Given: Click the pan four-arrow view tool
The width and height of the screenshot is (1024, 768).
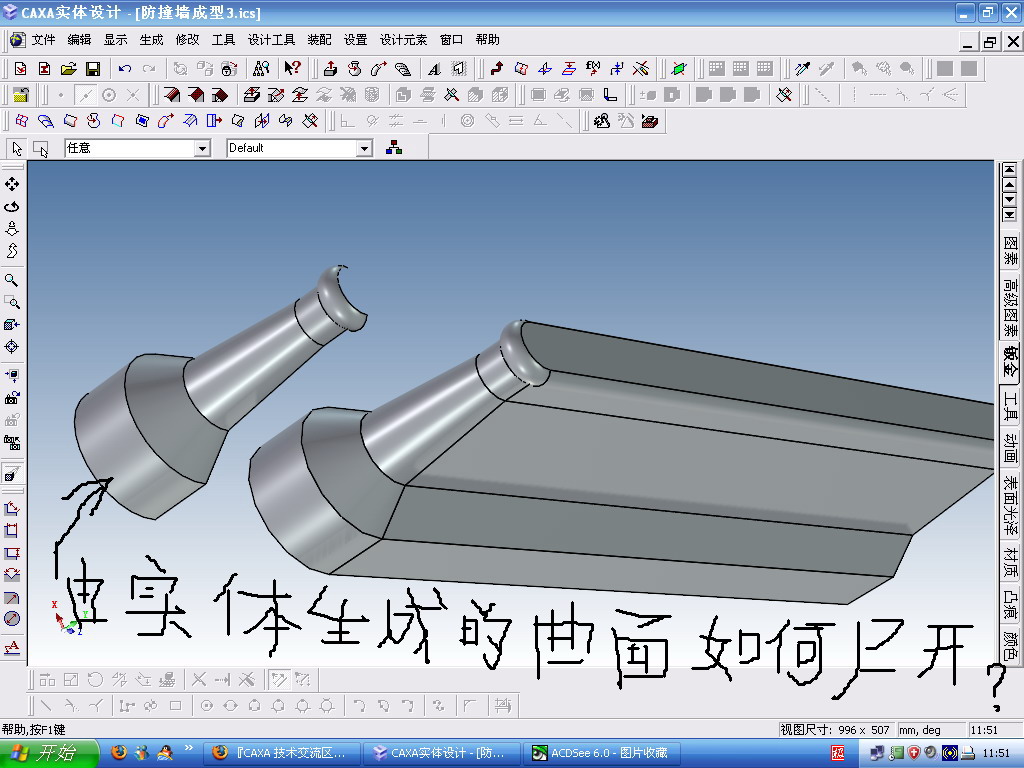Looking at the screenshot, I should tap(12, 184).
